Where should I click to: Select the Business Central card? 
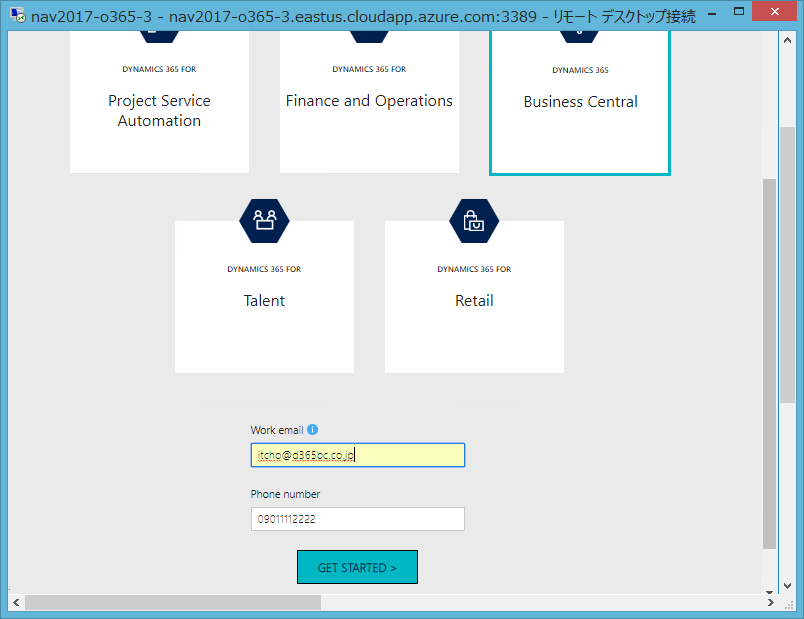pyautogui.click(x=580, y=103)
